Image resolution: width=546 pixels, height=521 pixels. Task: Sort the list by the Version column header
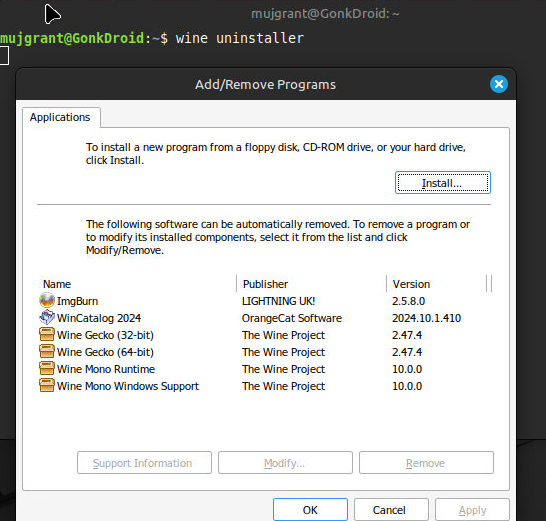[x=436, y=284]
